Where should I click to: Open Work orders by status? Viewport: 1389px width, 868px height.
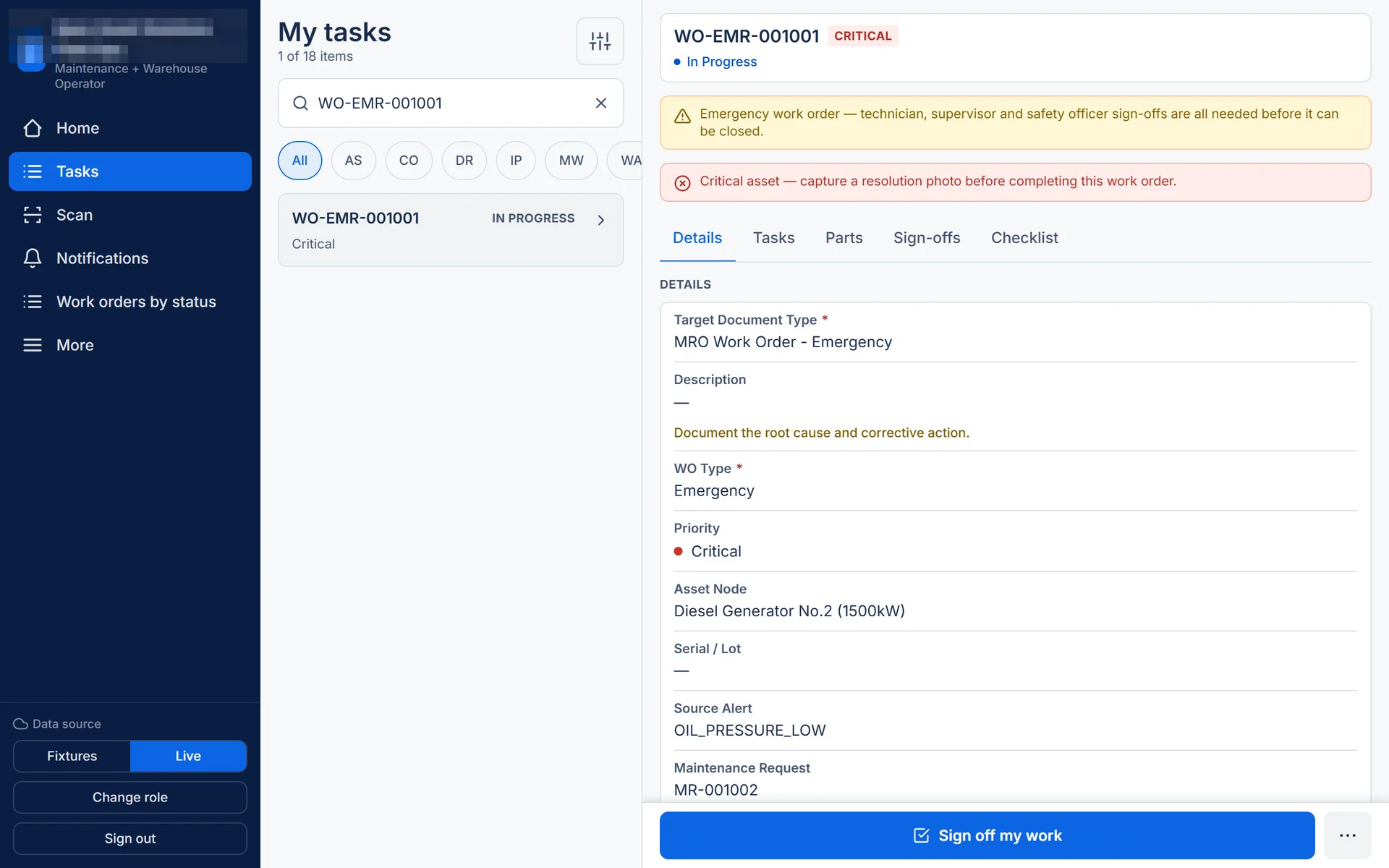click(130, 302)
